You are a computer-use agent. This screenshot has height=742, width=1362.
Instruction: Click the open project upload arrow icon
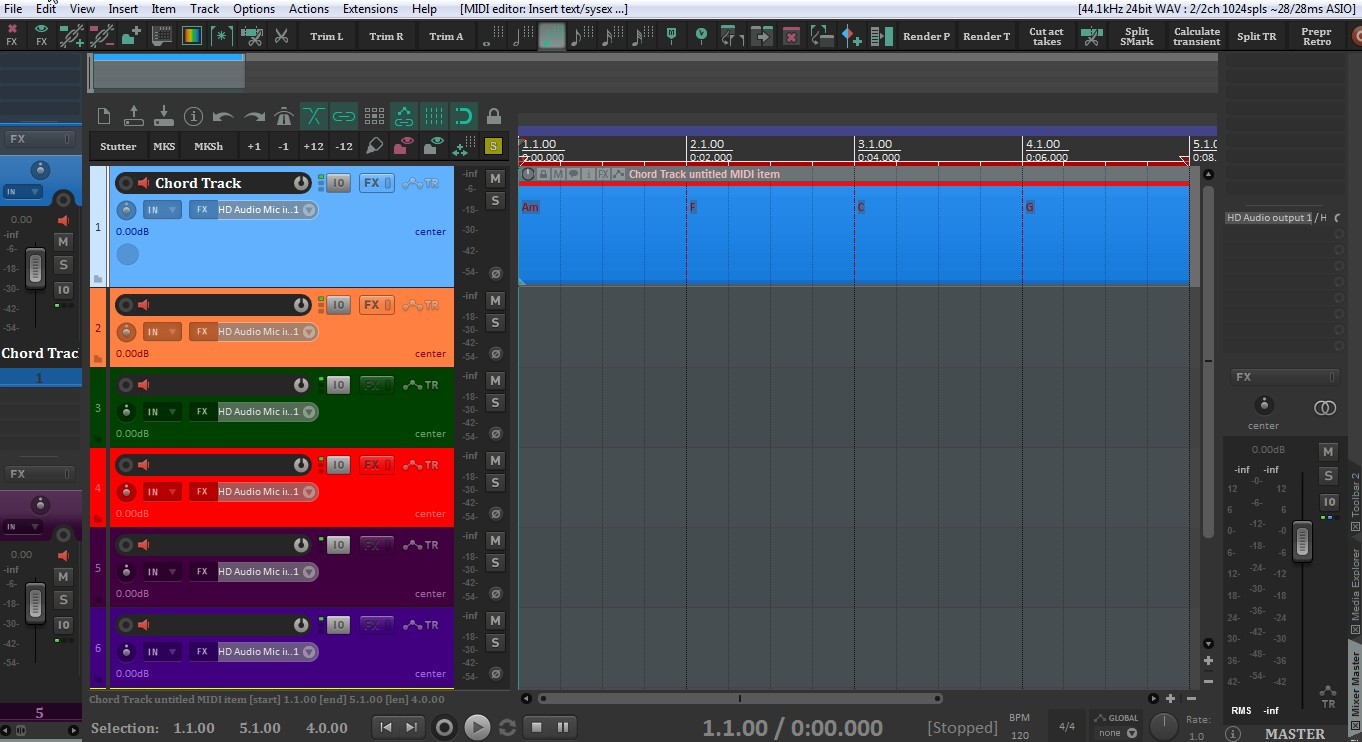133,116
